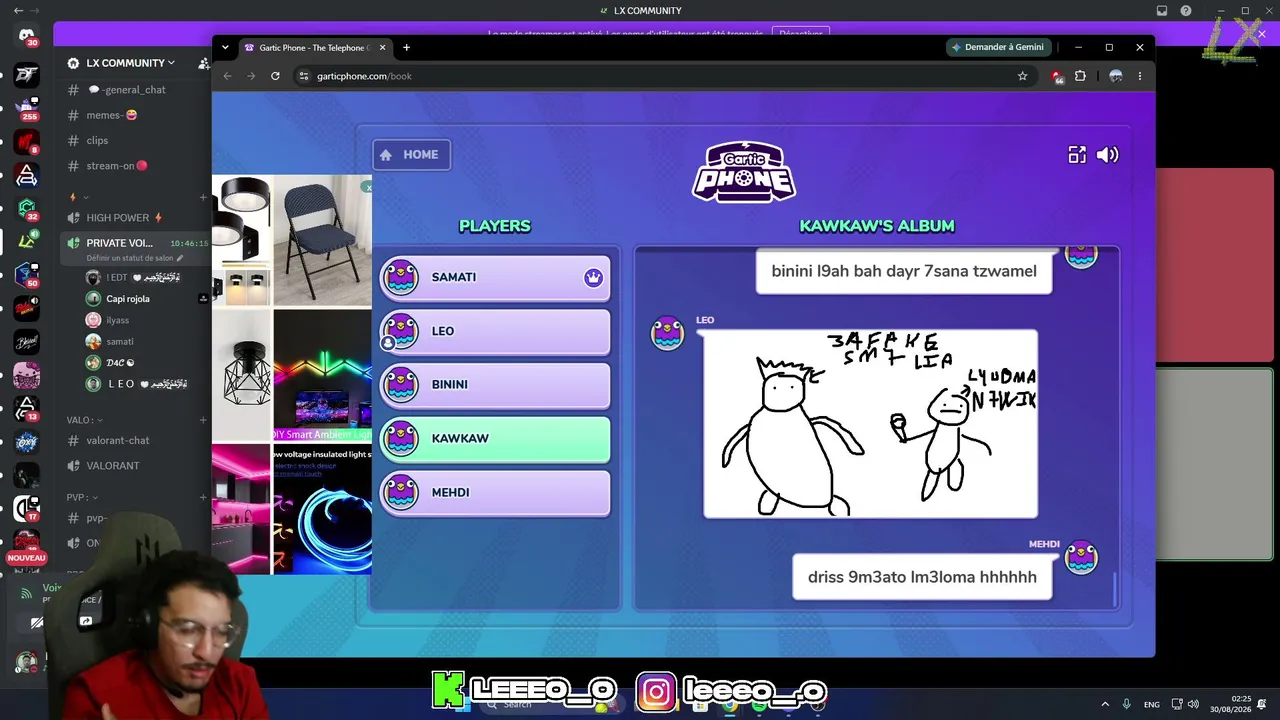Click user samati in voice channel
The image size is (1280, 720).
pyautogui.click(x=119, y=342)
